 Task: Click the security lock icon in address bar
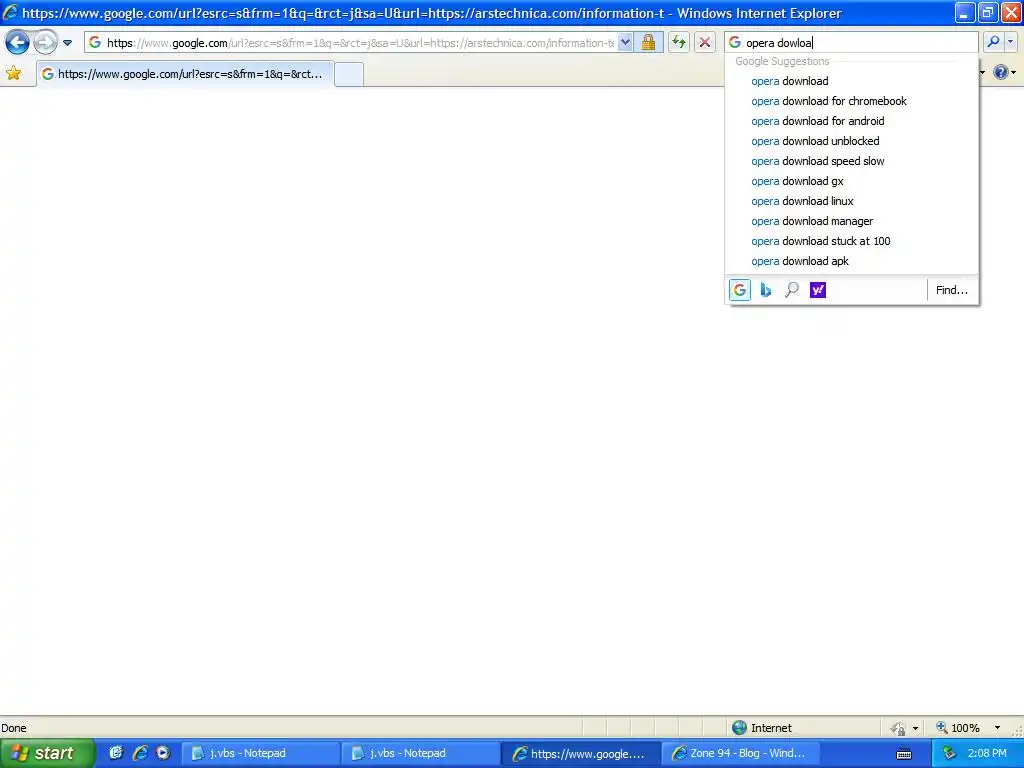click(x=648, y=43)
